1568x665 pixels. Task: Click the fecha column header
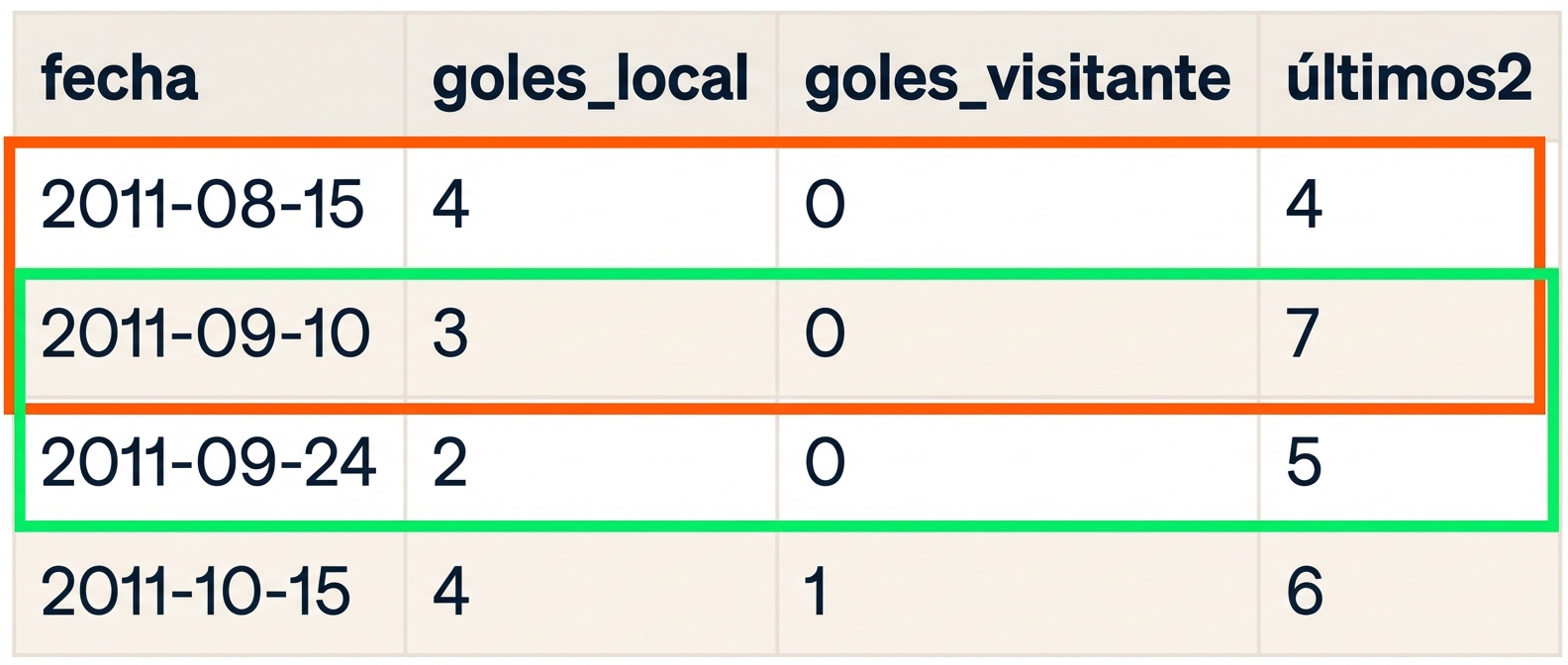click(120, 78)
